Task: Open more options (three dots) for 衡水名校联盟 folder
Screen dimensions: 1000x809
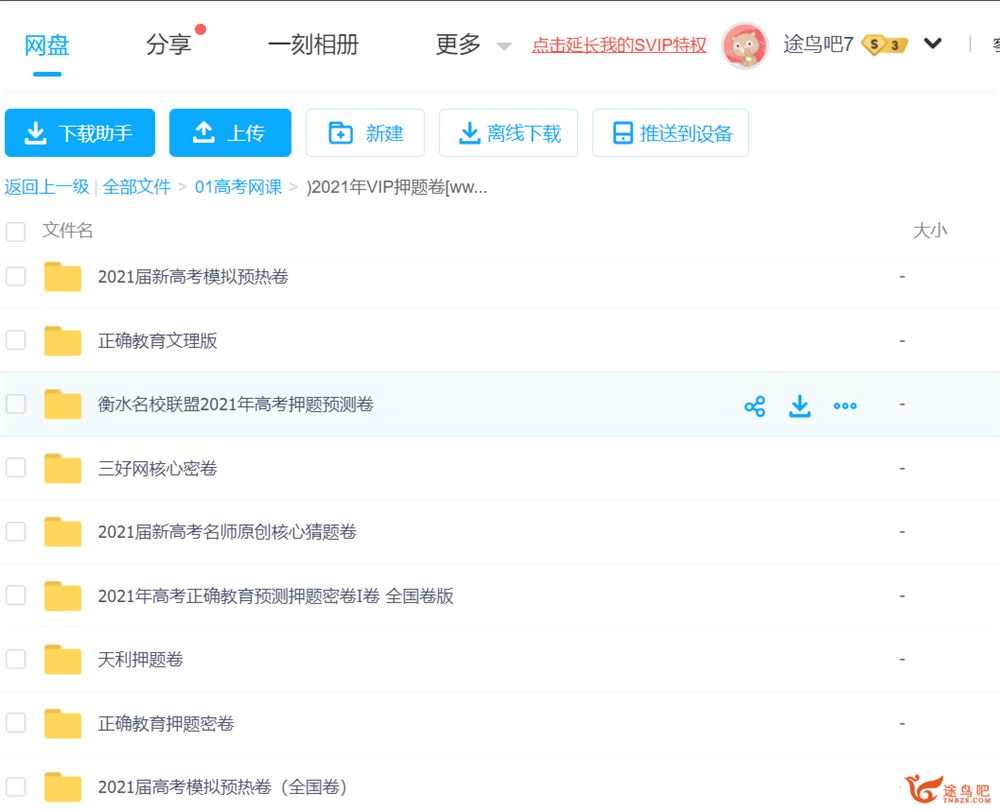Action: pyautogui.click(x=845, y=405)
